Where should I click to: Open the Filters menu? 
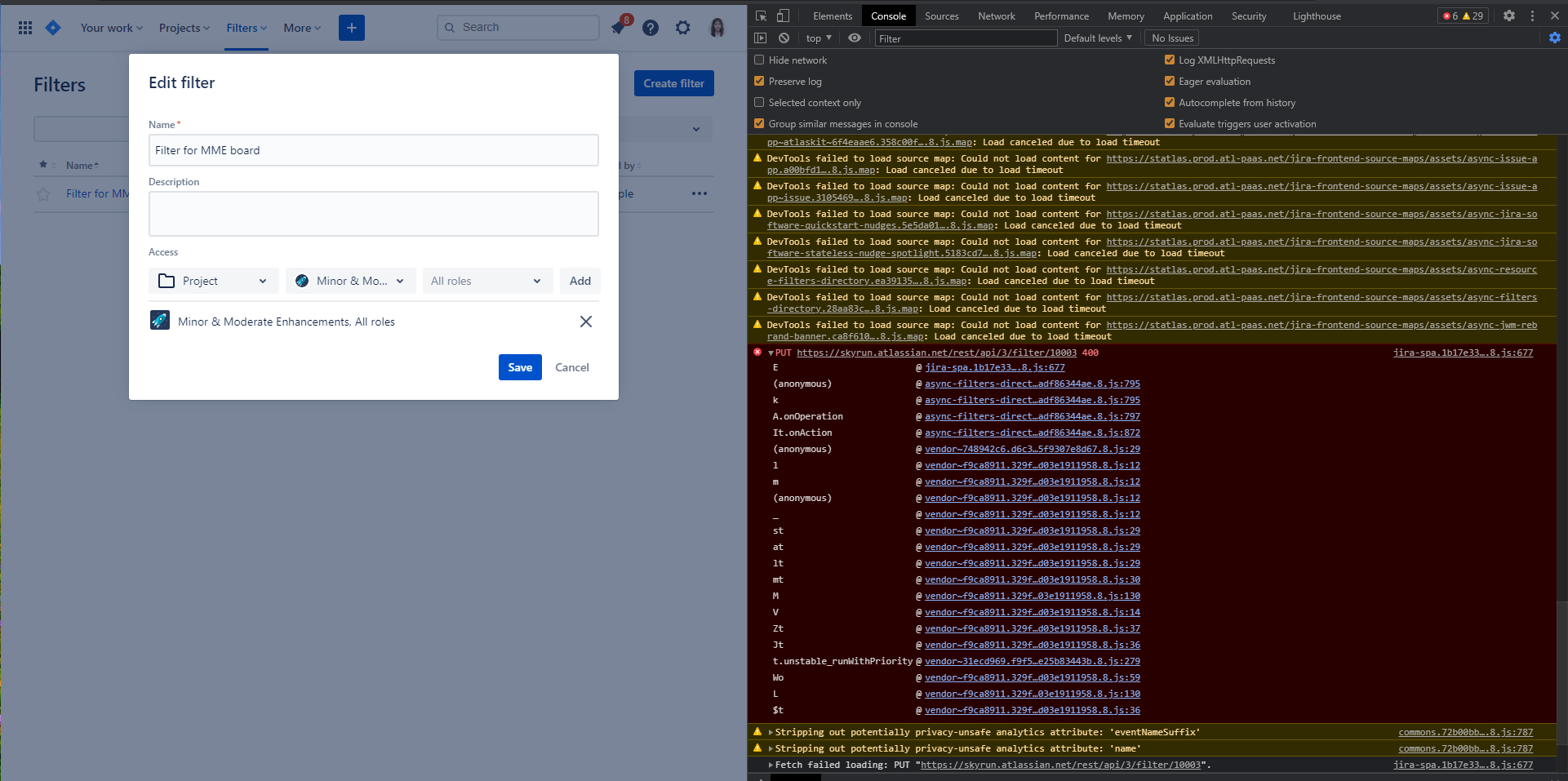pyautogui.click(x=247, y=28)
